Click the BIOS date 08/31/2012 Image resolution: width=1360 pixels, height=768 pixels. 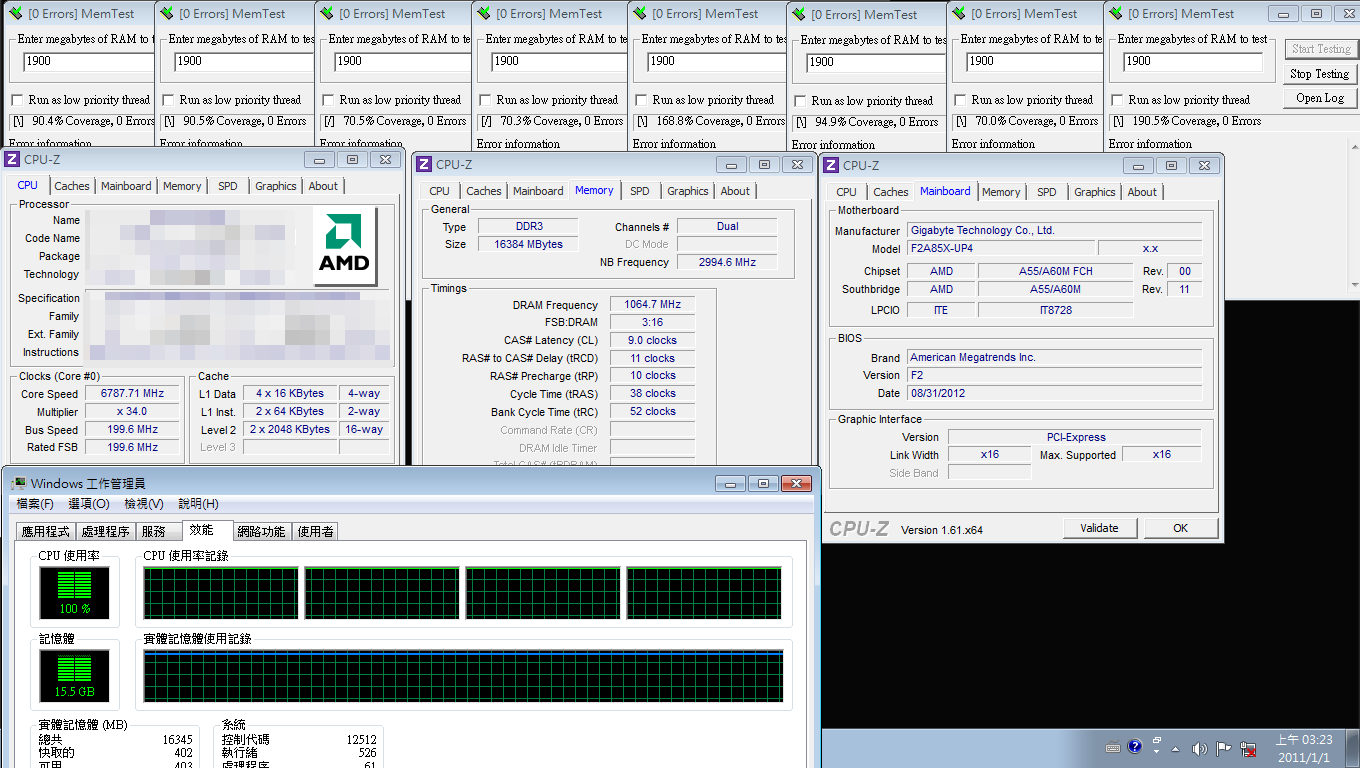1054,393
